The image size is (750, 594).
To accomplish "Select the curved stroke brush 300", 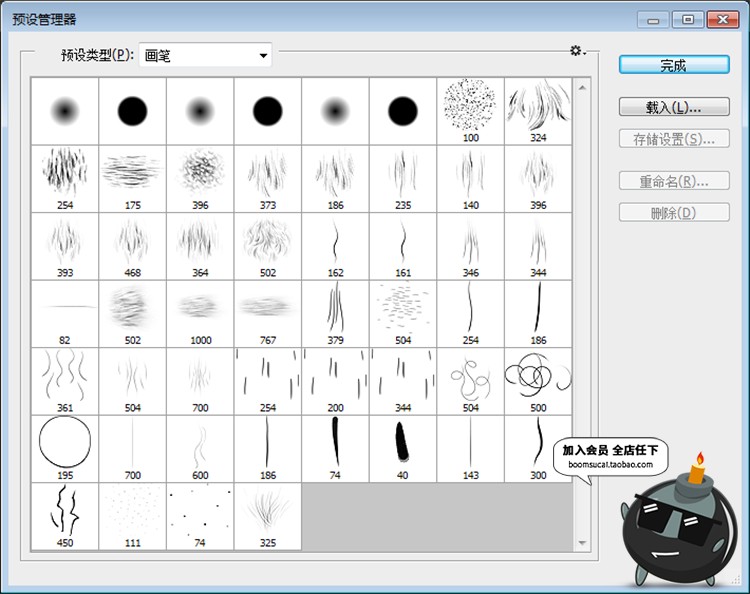I will [538, 449].
